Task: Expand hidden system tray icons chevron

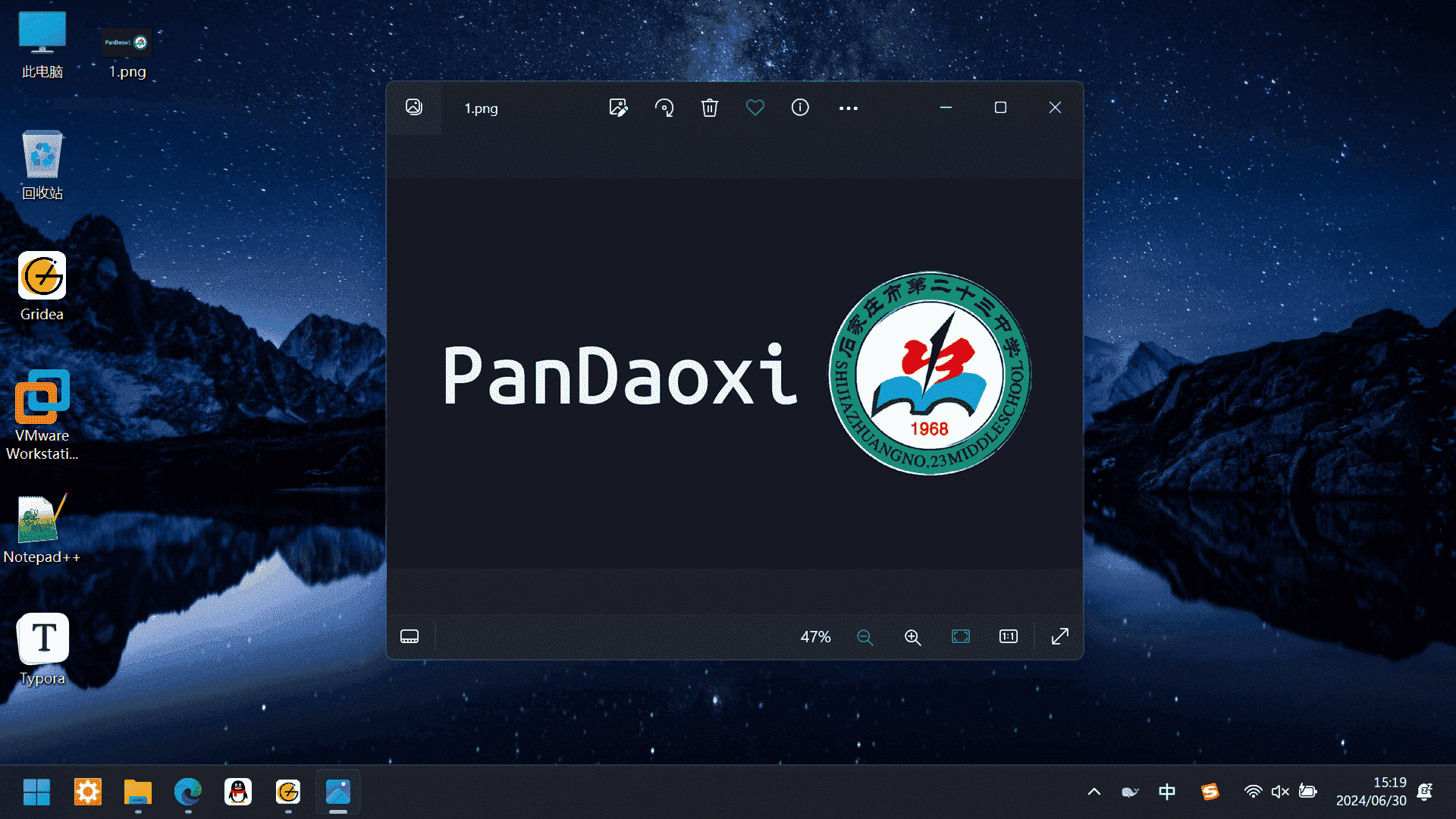Action: [x=1094, y=792]
